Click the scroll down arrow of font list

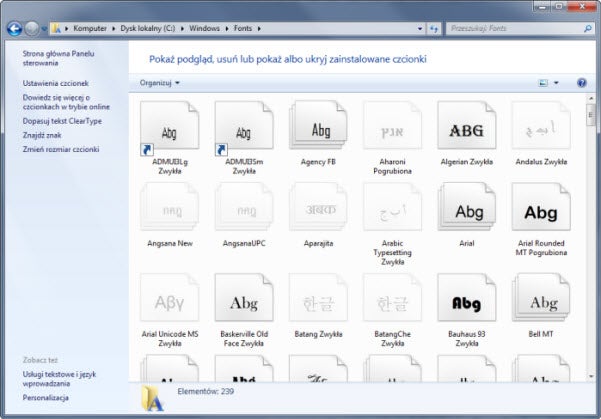591,376
